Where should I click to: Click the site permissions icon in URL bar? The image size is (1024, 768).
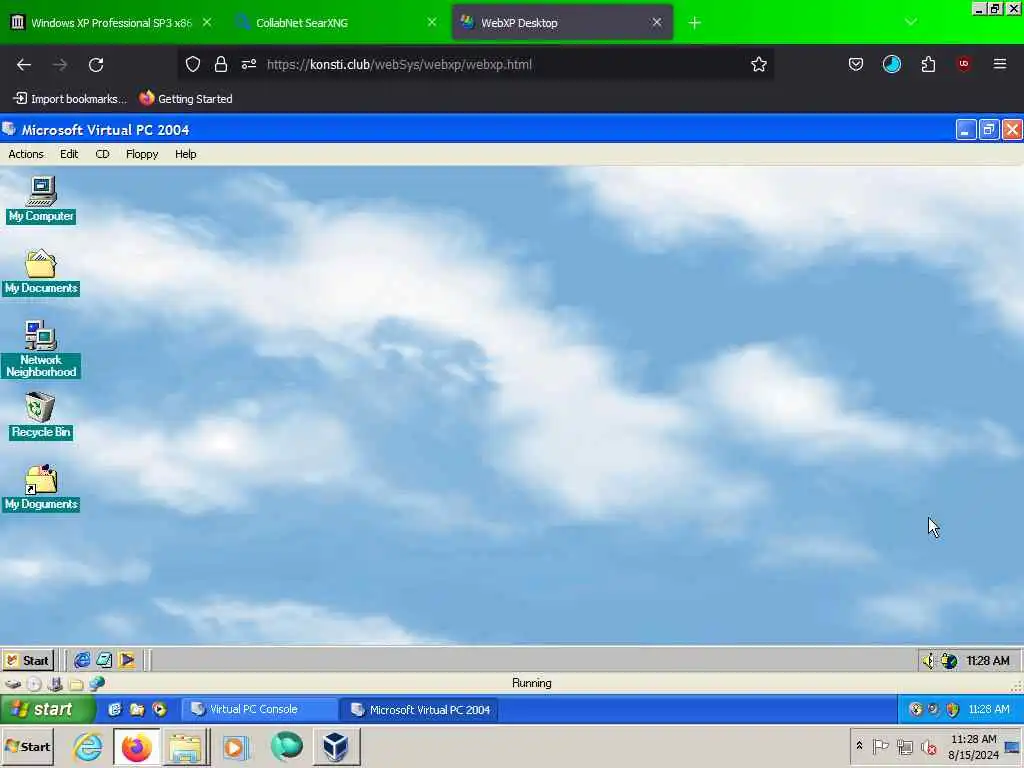[249, 65]
